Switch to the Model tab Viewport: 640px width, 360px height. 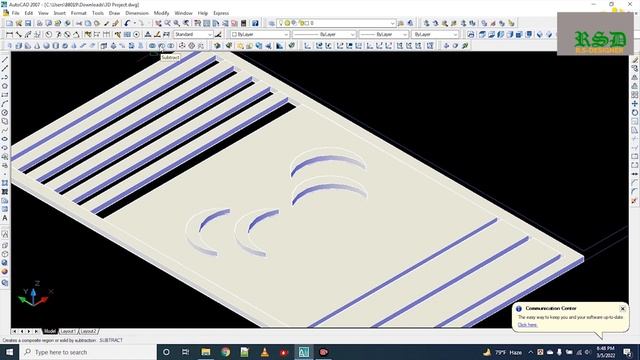(x=50, y=331)
